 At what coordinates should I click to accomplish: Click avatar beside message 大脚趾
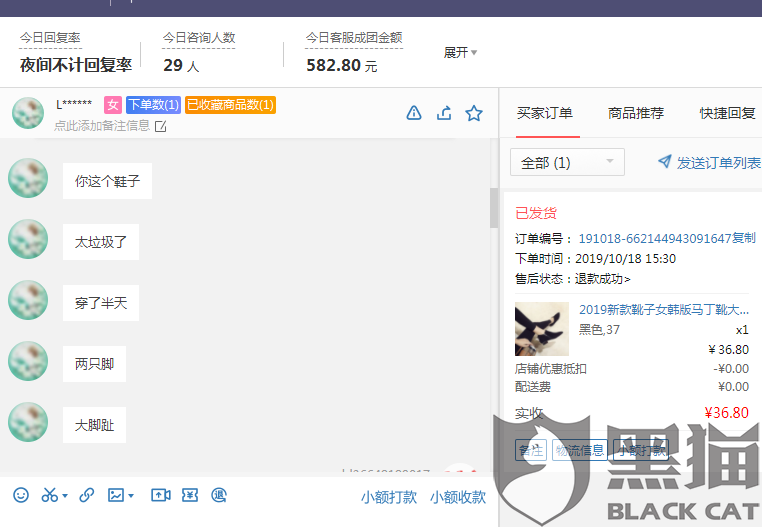point(28,422)
